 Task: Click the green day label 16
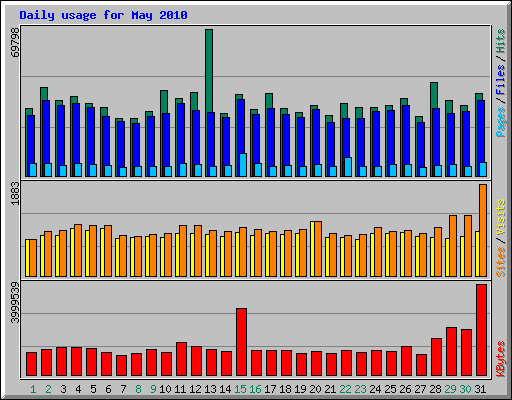coord(255,389)
